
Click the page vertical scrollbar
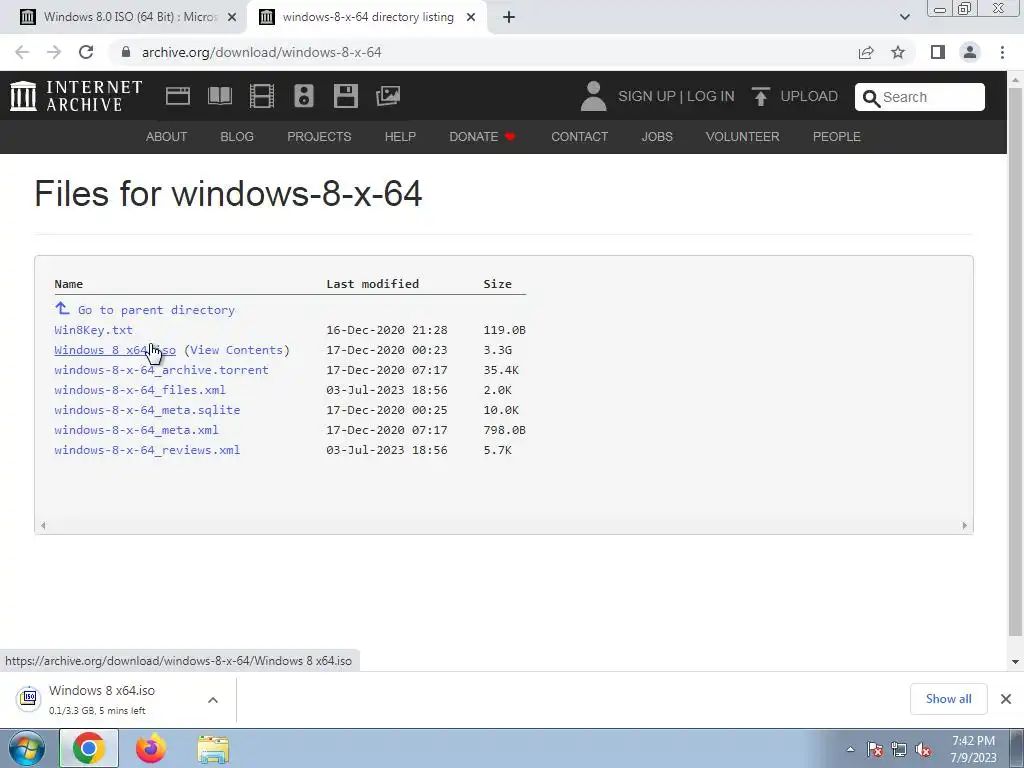click(x=1015, y=360)
